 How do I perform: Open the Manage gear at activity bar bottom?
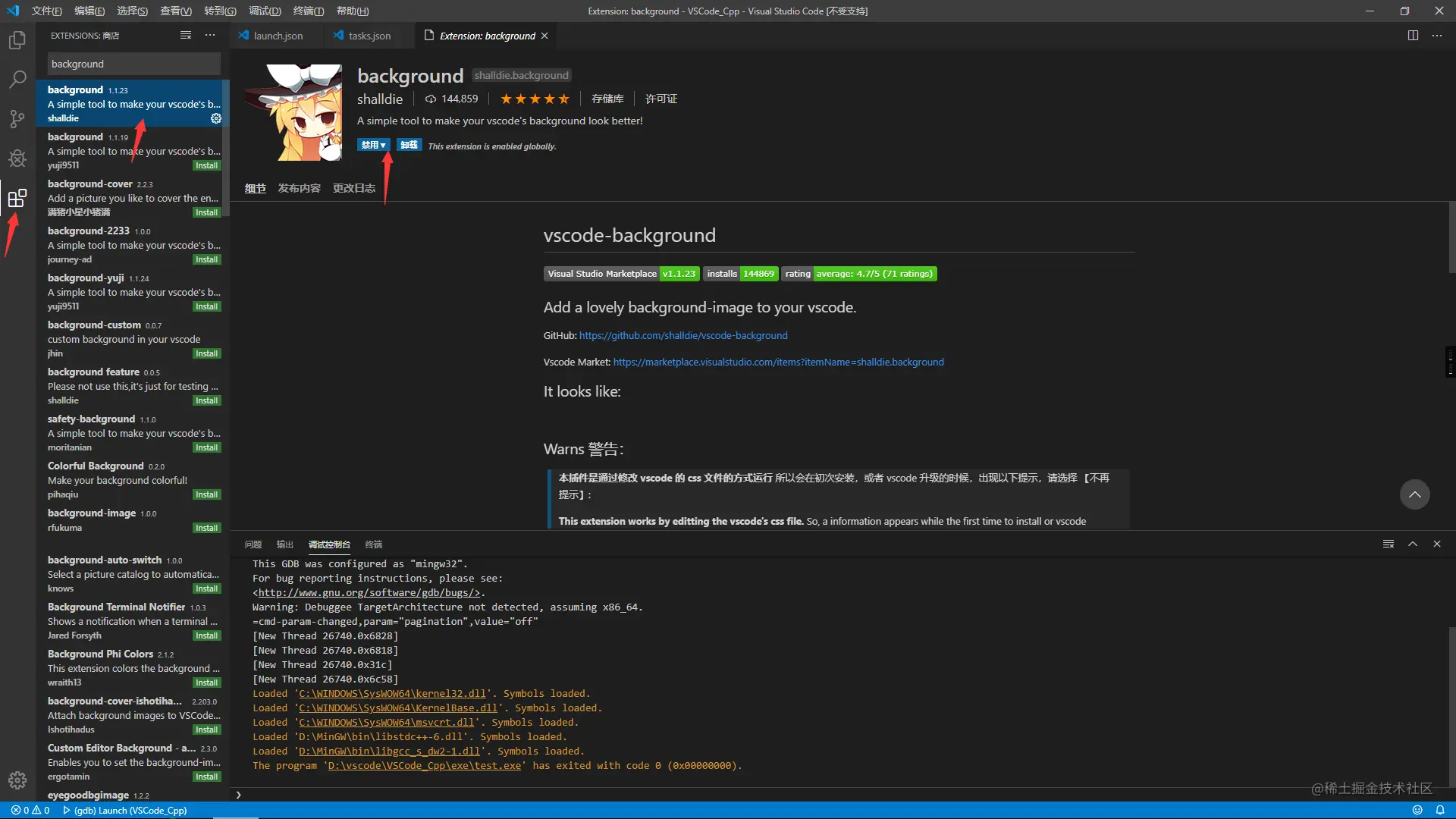click(x=17, y=780)
